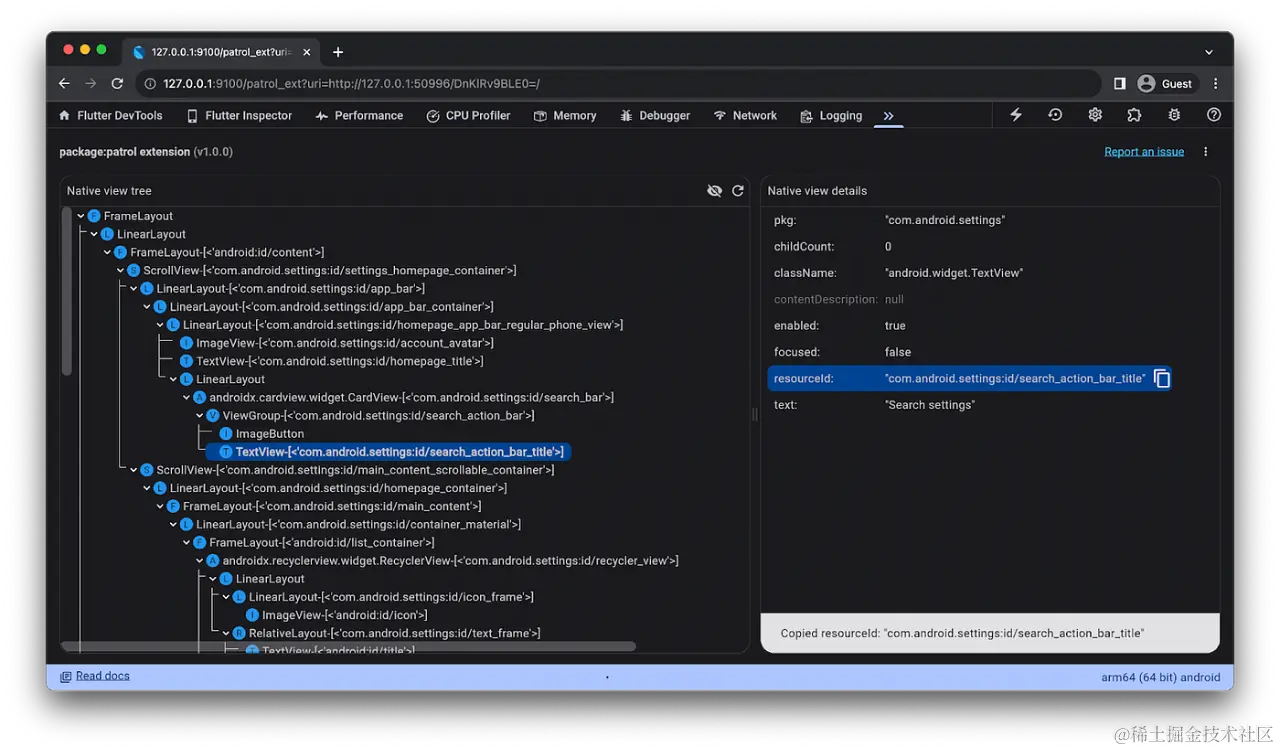This screenshot has height=751, width=1280.
Task: Select the homepage_title TextView row
Action: (332, 361)
